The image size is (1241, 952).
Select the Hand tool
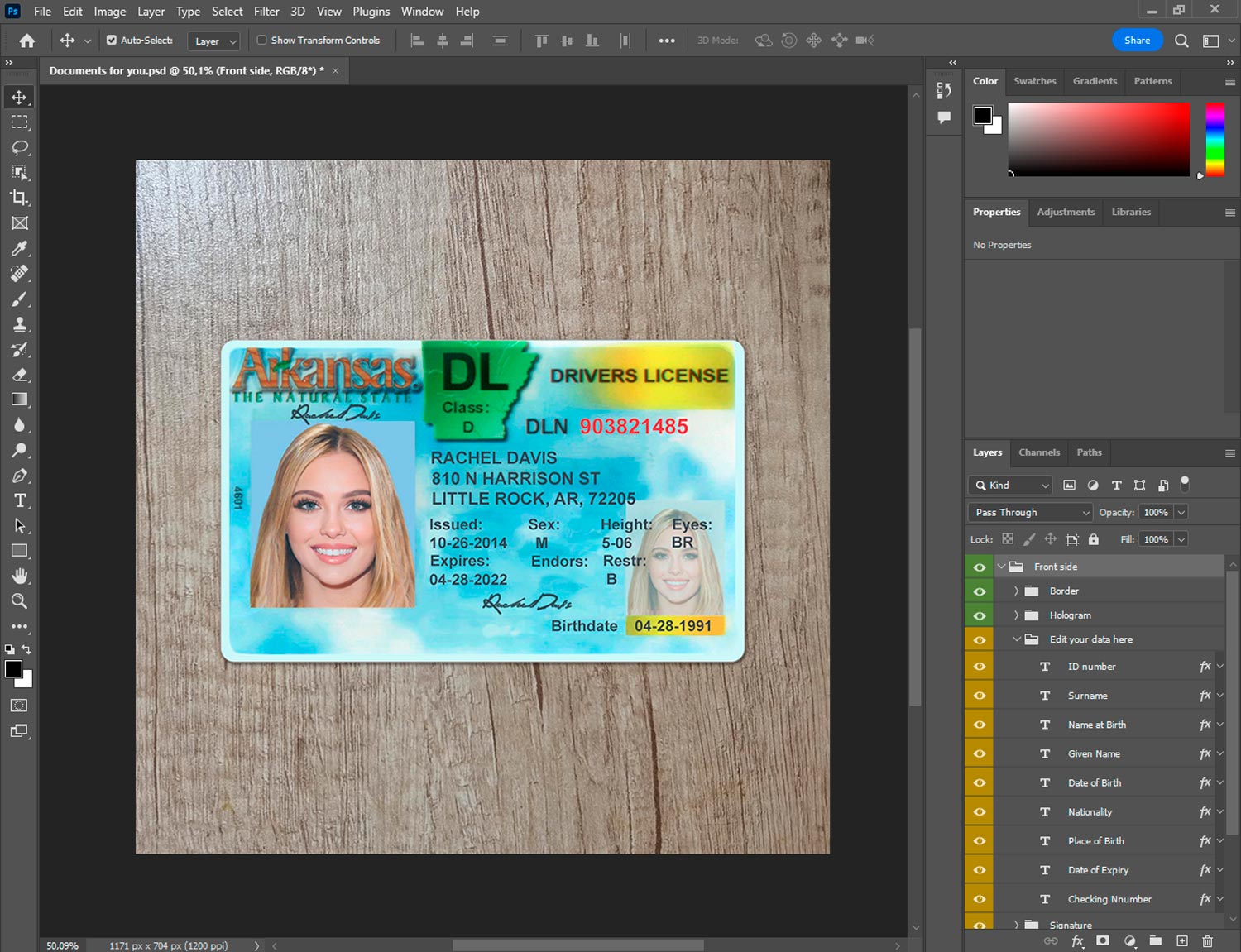click(20, 576)
